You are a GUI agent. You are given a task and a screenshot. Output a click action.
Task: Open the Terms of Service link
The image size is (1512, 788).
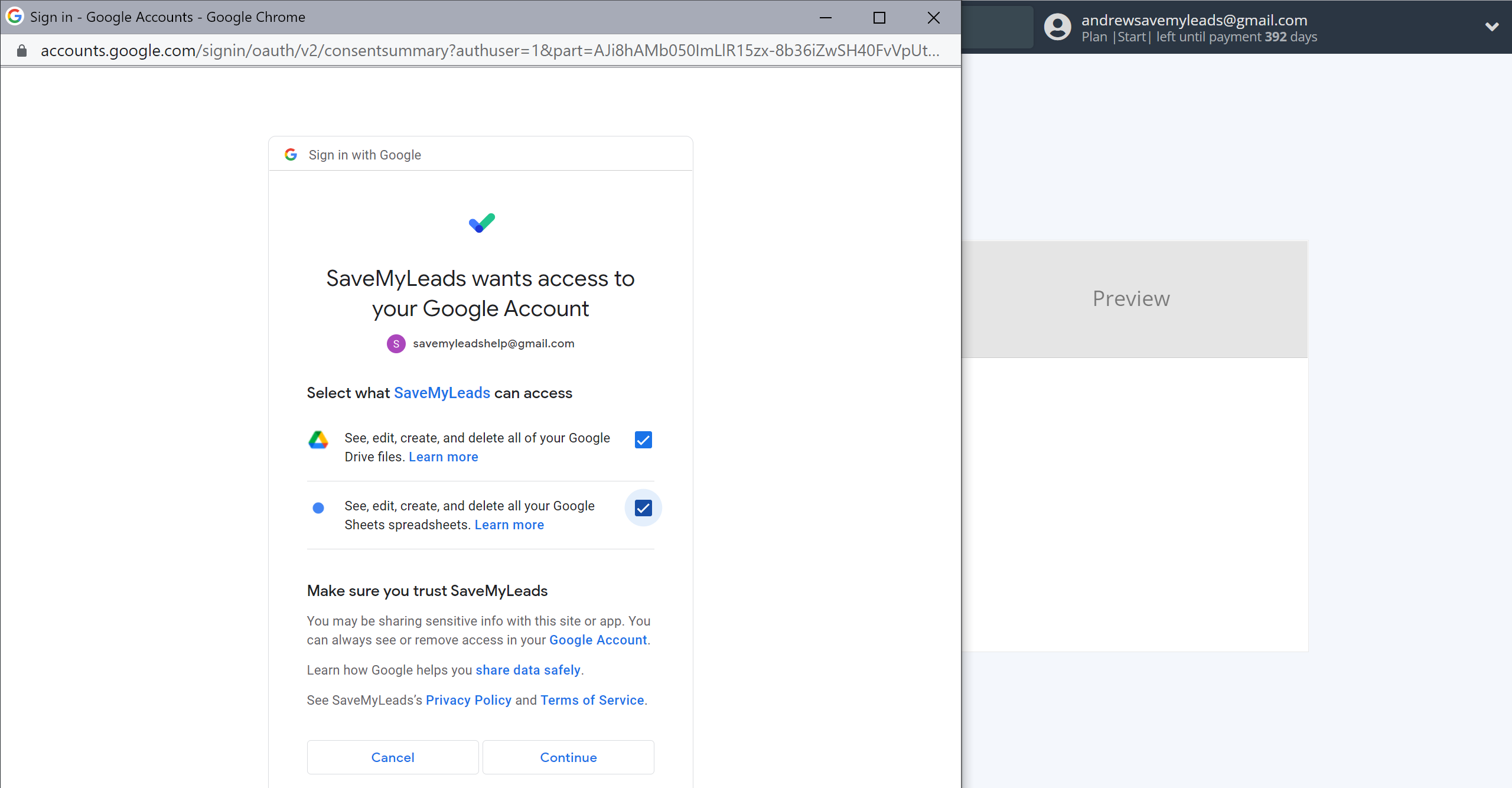point(592,701)
